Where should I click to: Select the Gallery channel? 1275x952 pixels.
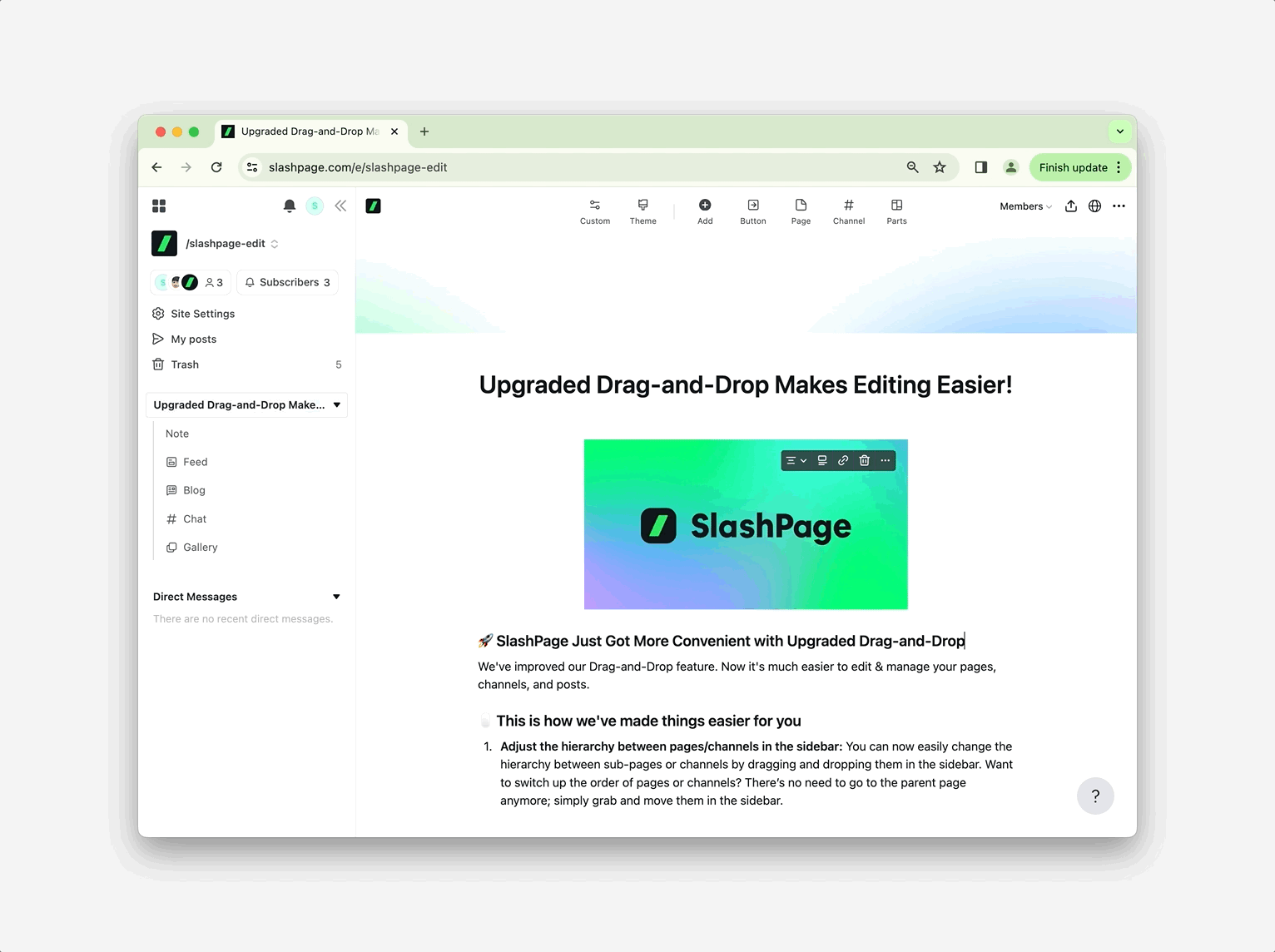click(x=192, y=547)
